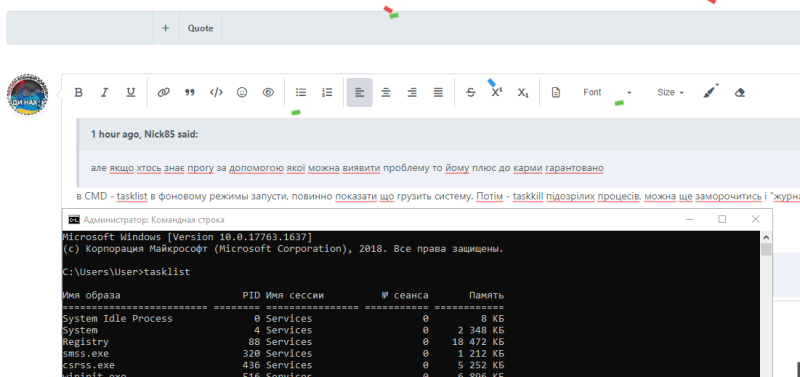Image resolution: width=800 pixels, height=377 pixels.
Task: Open the Font dropdown
Action: coord(607,92)
